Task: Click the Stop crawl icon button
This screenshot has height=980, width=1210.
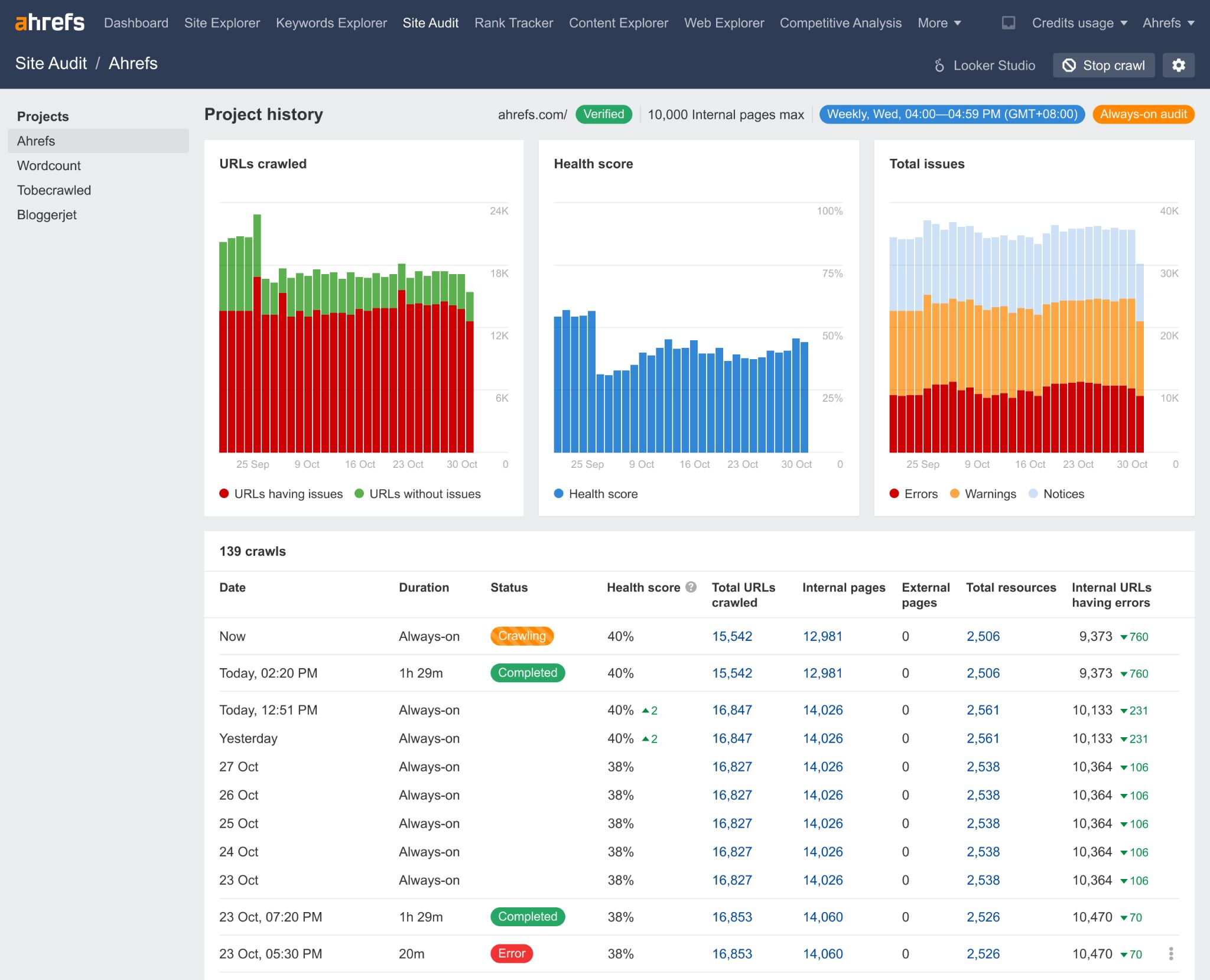Action: click(x=1069, y=66)
